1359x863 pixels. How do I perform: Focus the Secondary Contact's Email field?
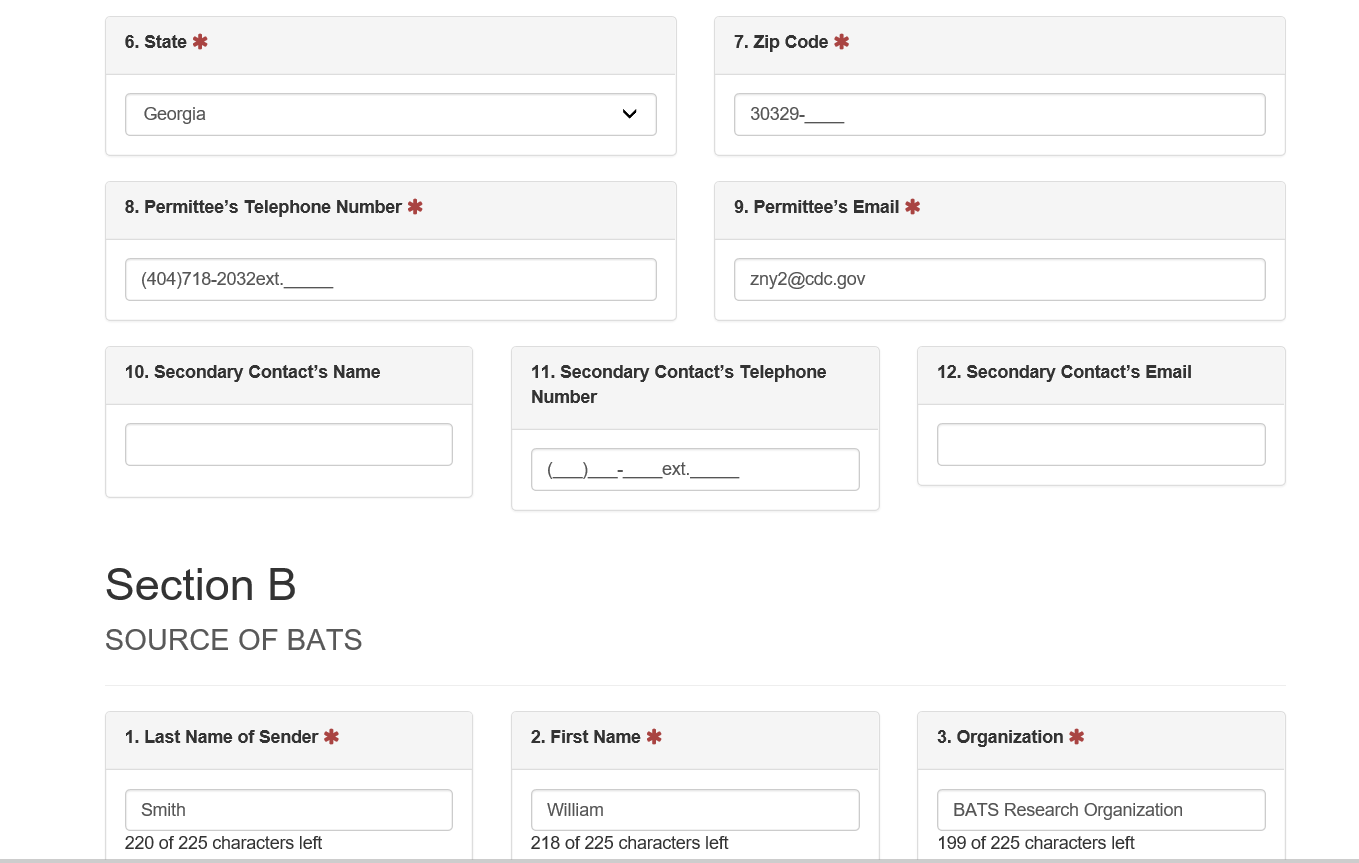point(1100,444)
